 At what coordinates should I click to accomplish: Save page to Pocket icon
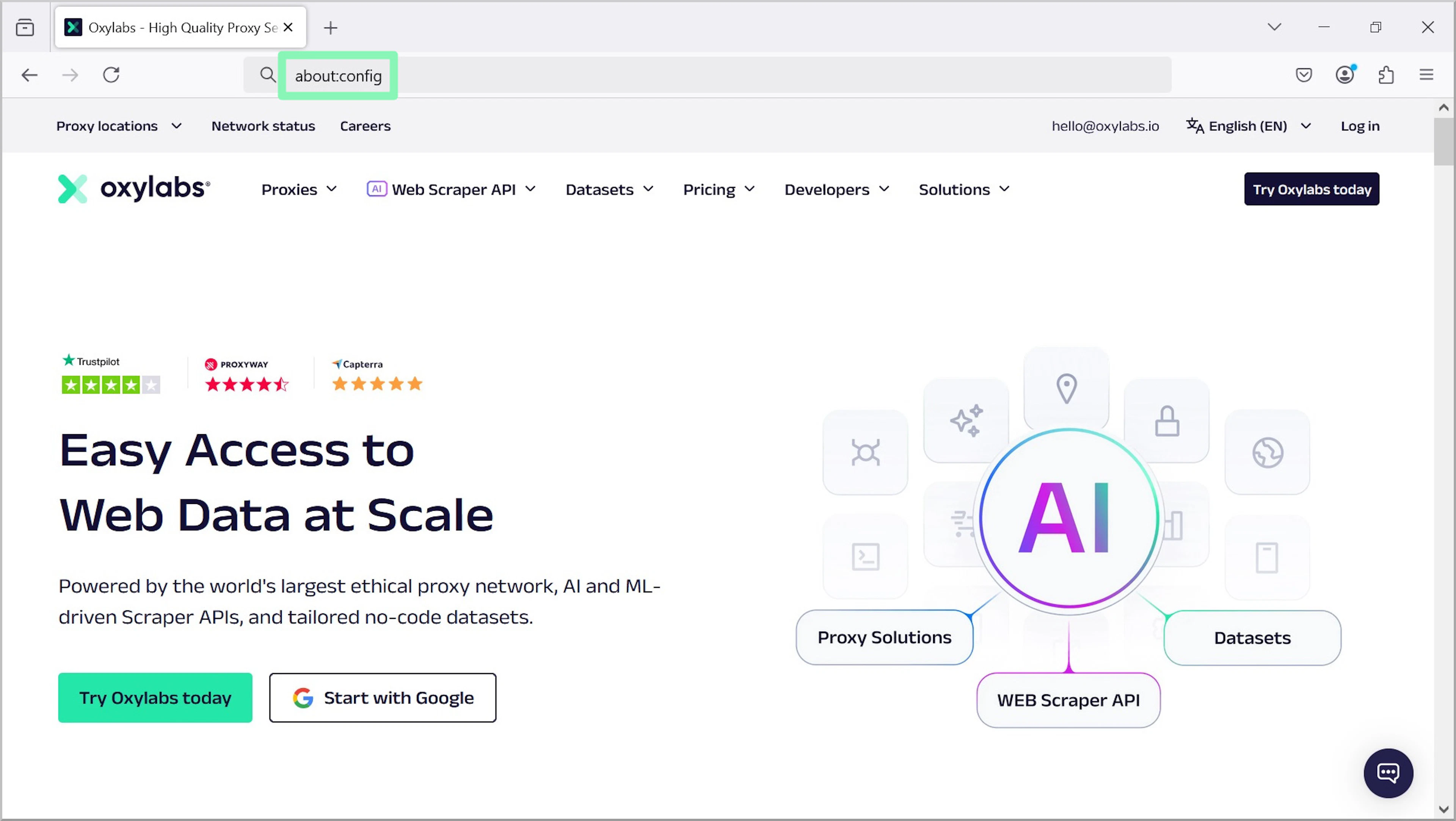[1304, 75]
